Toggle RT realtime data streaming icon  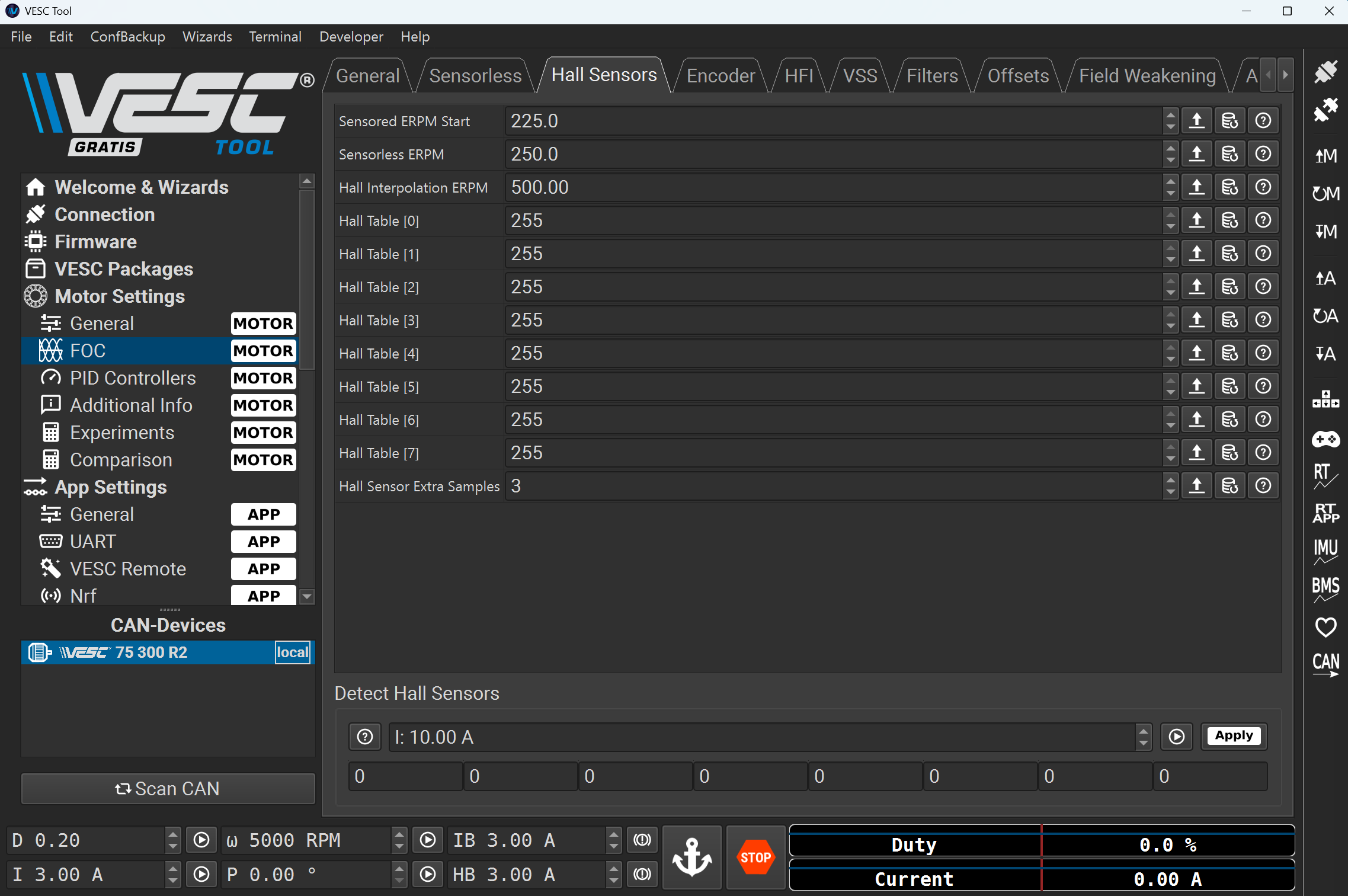point(1325,475)
